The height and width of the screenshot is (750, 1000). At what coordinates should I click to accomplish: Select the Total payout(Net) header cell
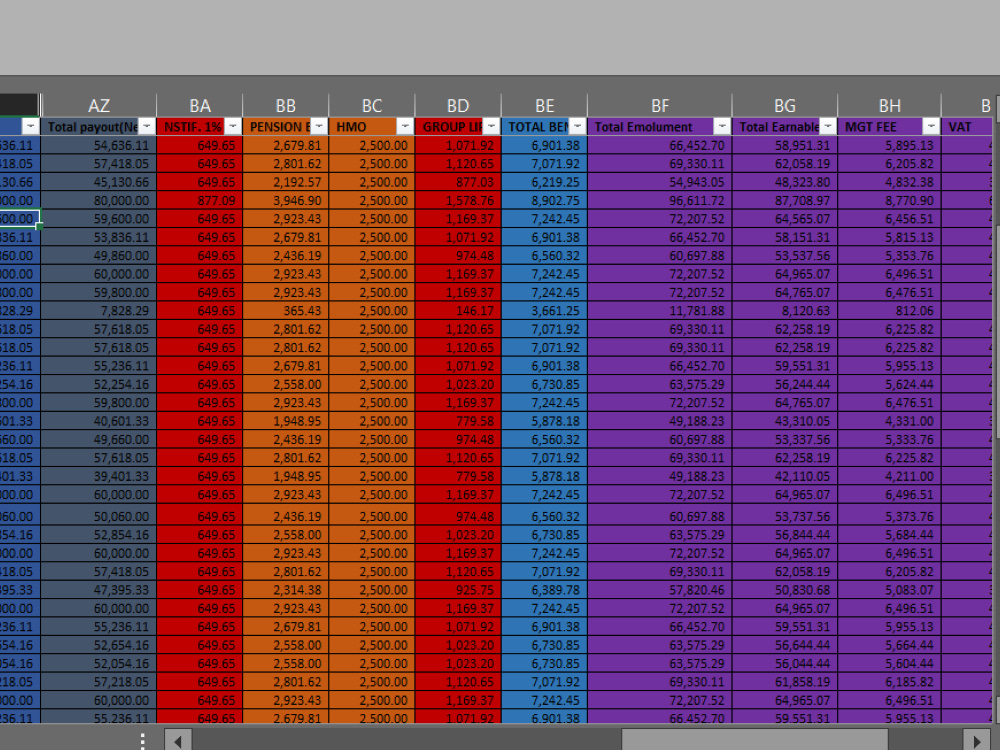click(x=99, y=127)
